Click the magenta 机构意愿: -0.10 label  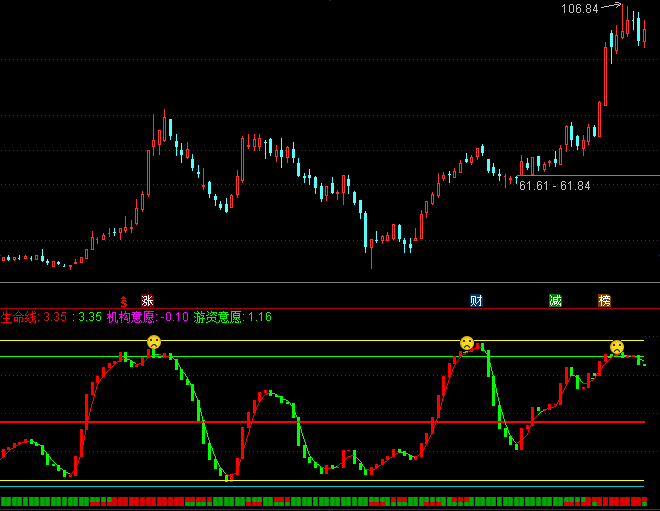point(148,317)
